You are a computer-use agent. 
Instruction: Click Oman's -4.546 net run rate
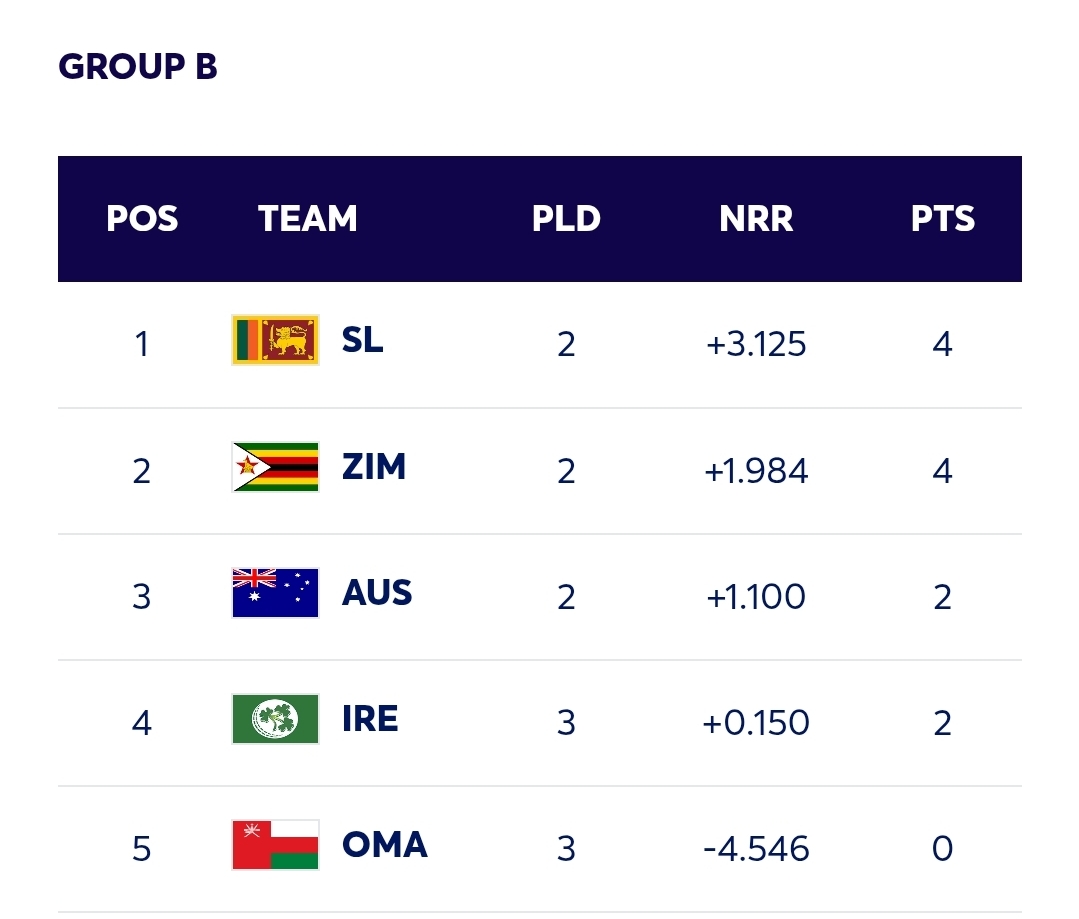[756, 849]
